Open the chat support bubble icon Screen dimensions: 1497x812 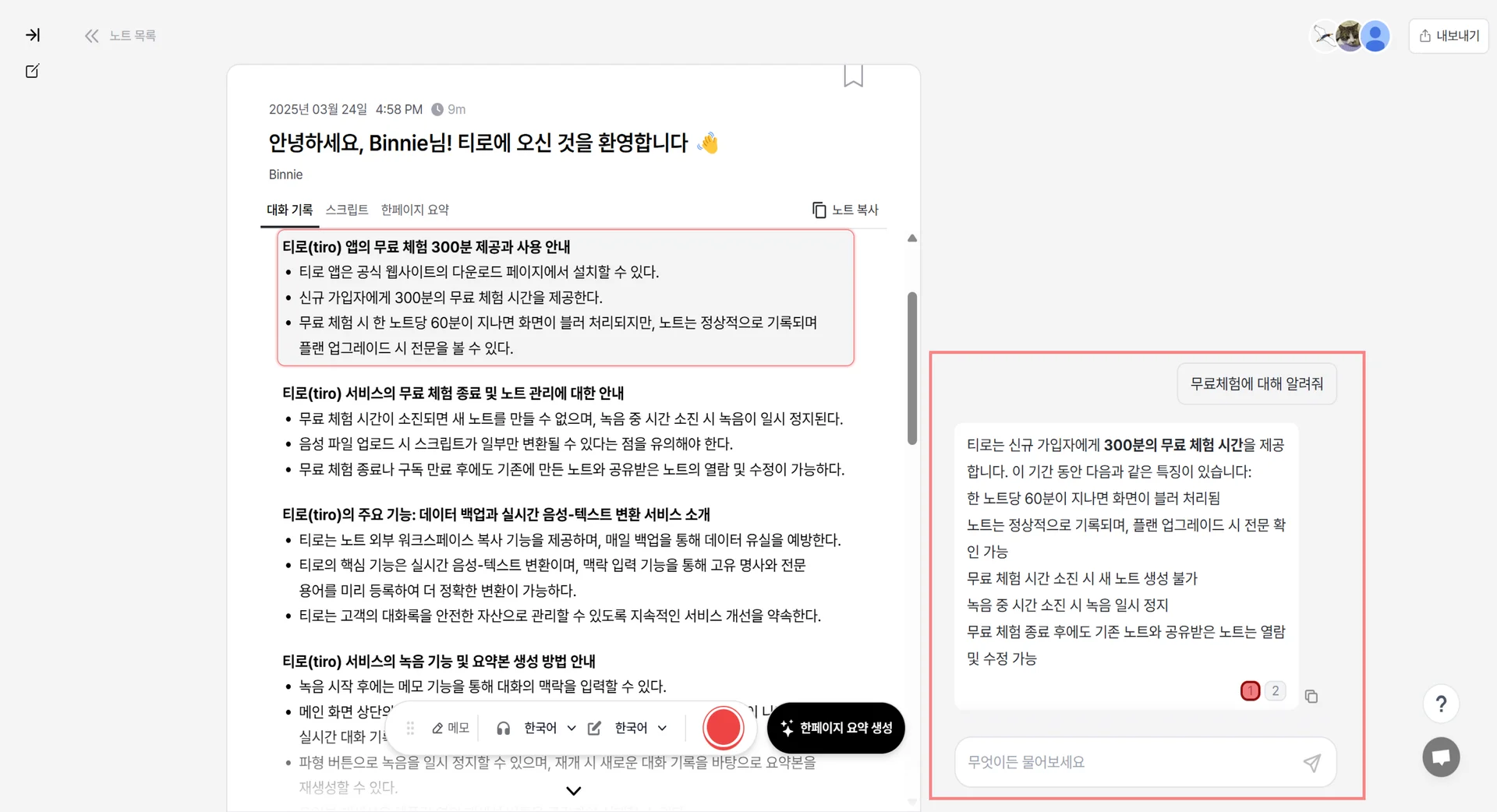click(x=1441, y=757)
